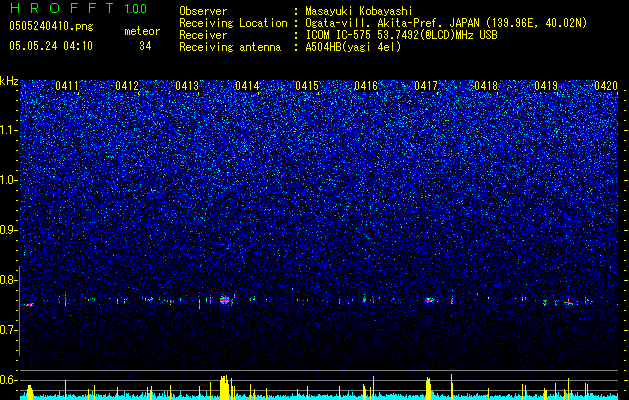
Task: Click the receiver ICOM IC-575 frequency text
Action: pyautogui.click(x=401, y=35)
